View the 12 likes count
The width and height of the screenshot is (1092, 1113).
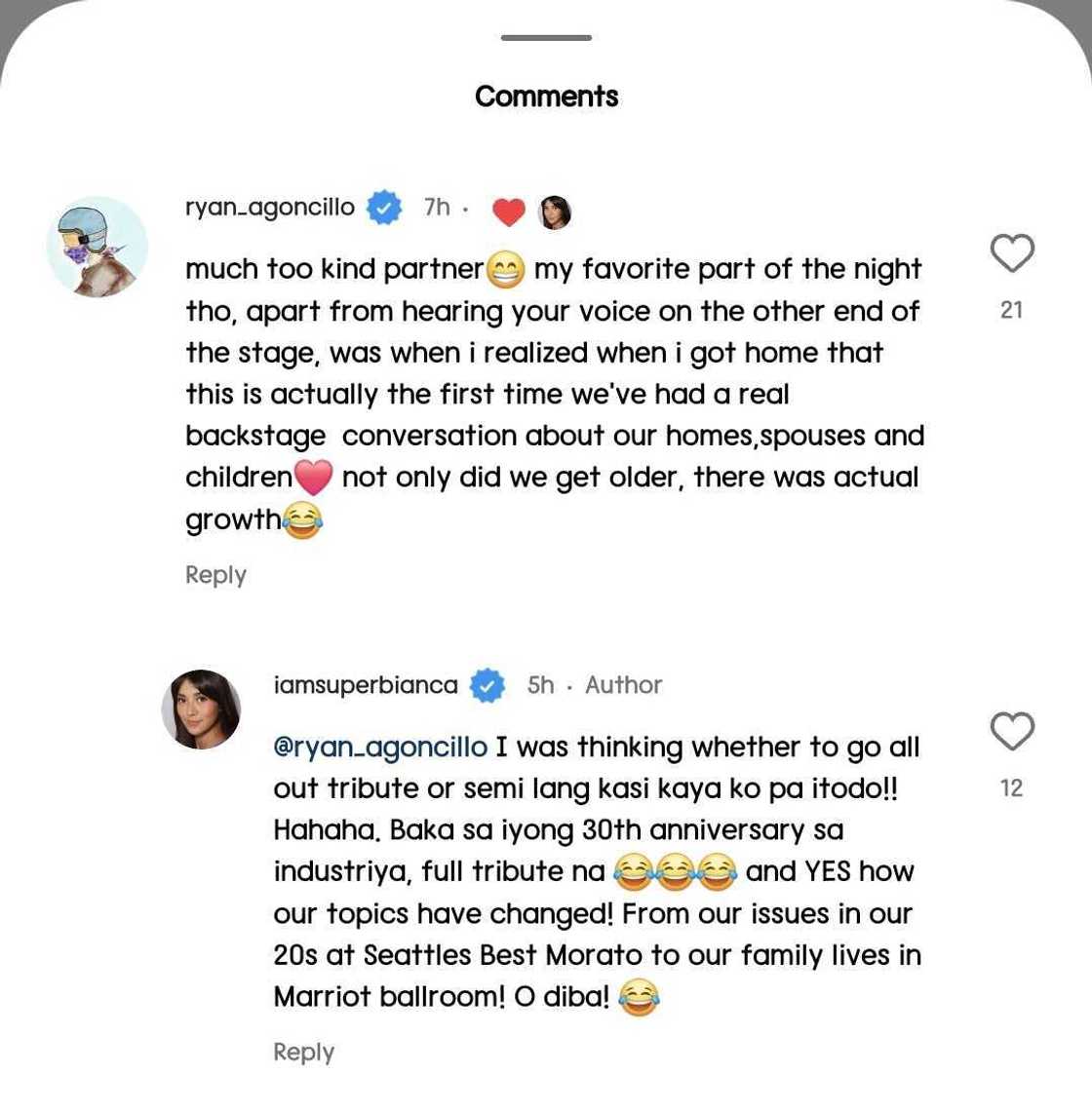point(1012,787)
